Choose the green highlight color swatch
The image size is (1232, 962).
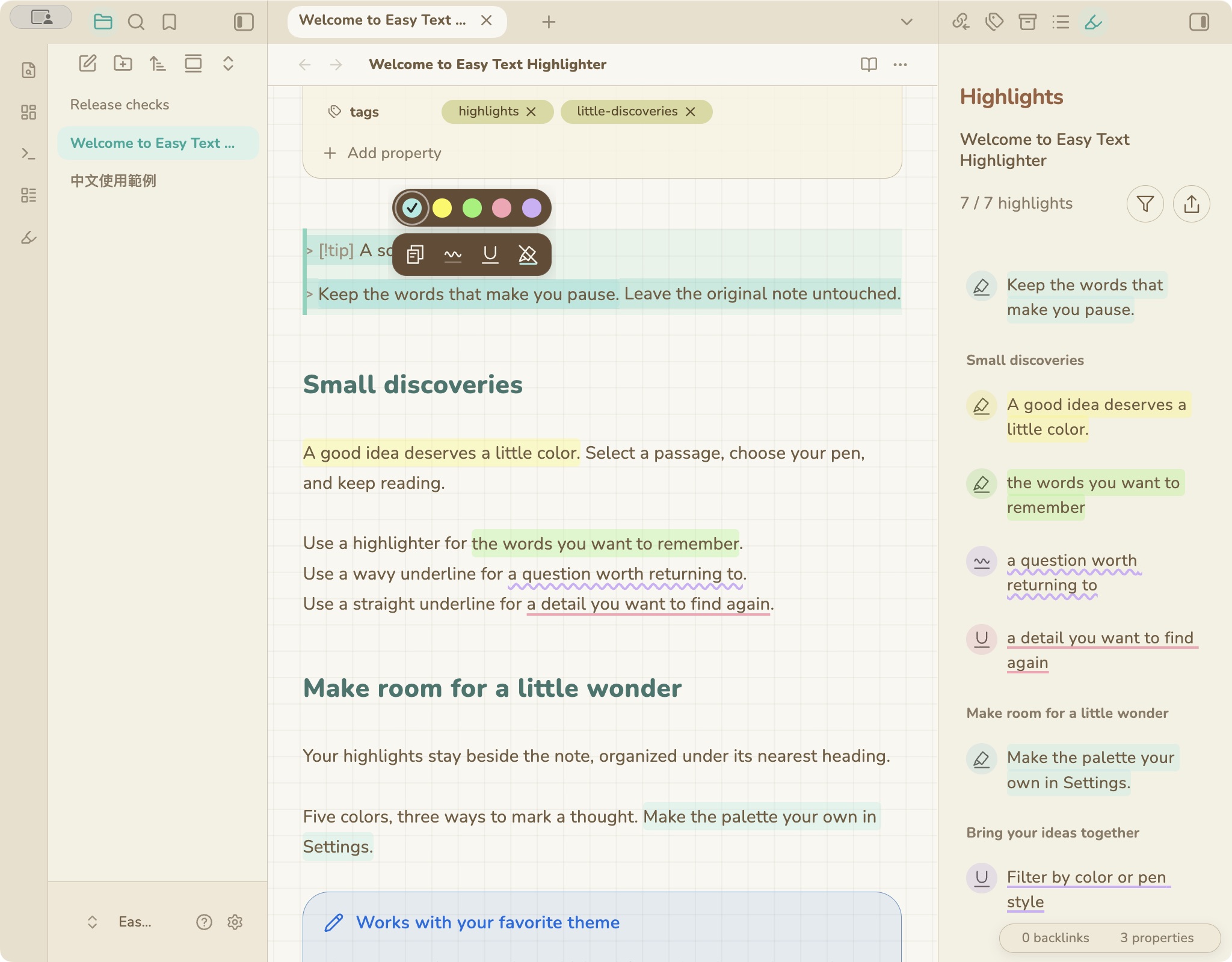pyautogui.click(x=472, y=208)
